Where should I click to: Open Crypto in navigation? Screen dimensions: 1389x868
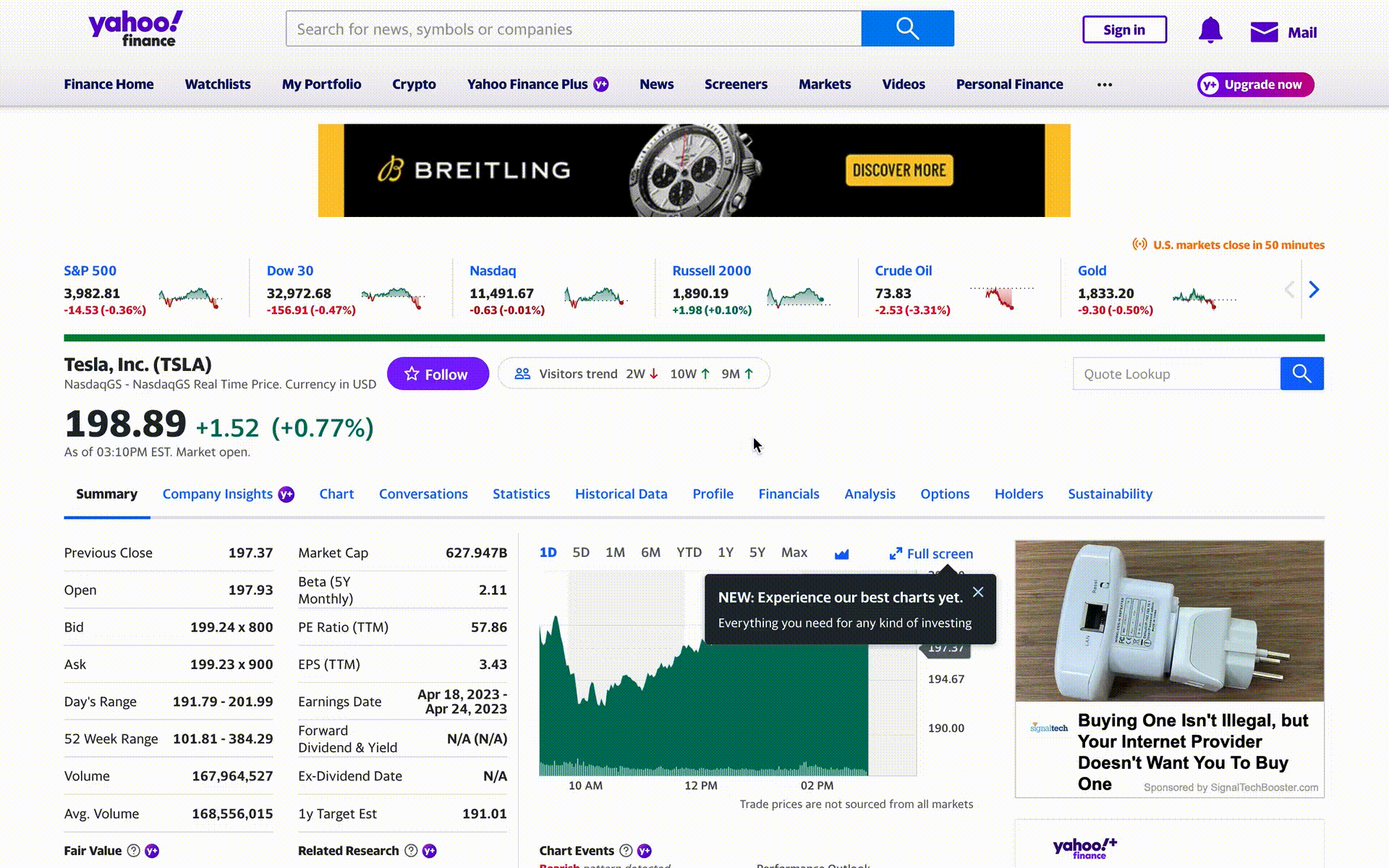pyautogui.click(x=414, y=85)
